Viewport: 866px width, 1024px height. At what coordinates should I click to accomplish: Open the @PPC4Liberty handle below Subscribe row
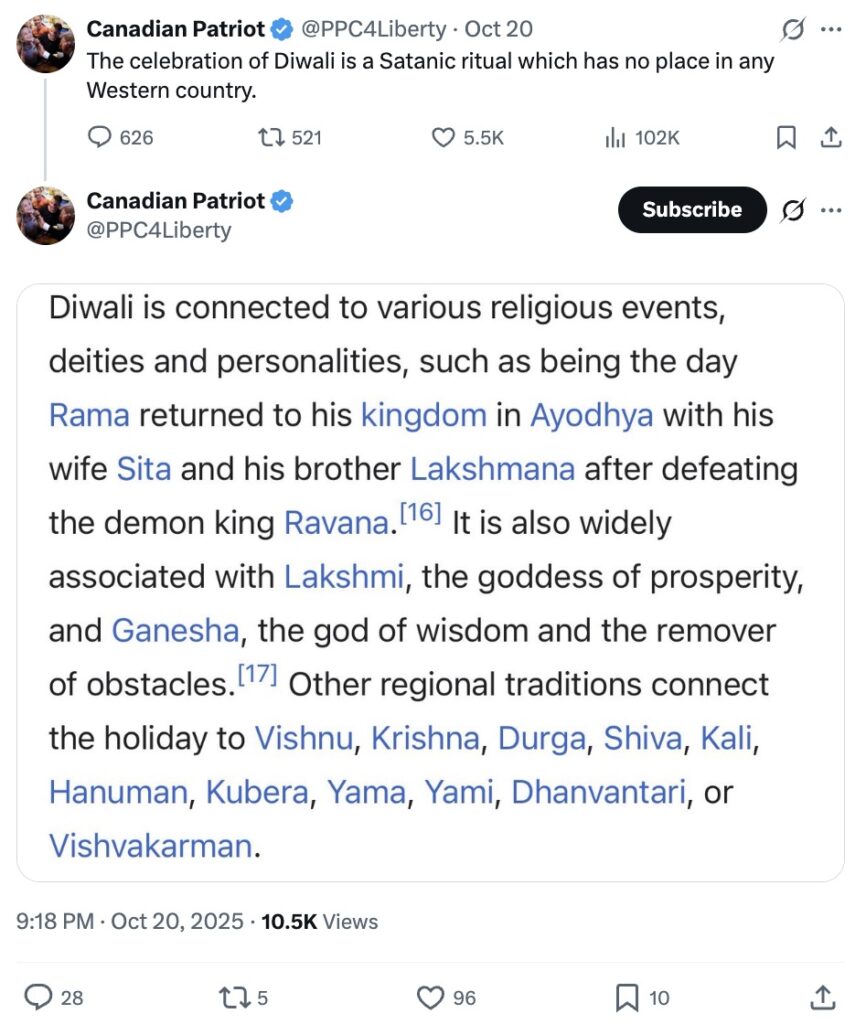click(159, 230)
